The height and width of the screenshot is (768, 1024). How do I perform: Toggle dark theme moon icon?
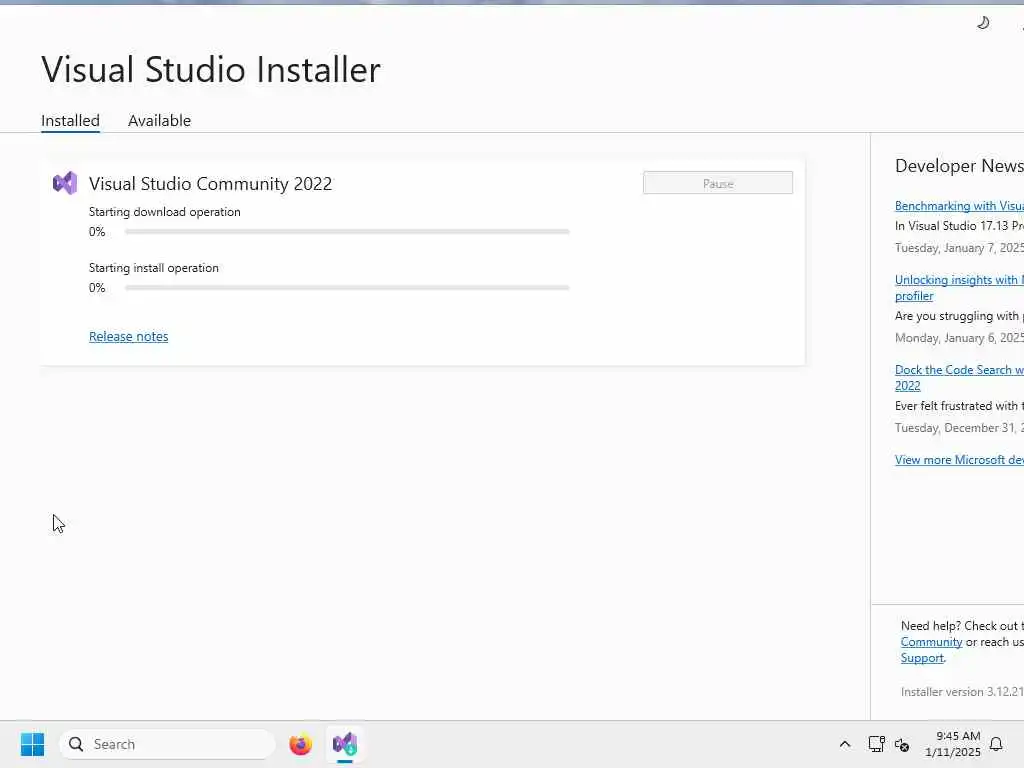coord(983,23)
